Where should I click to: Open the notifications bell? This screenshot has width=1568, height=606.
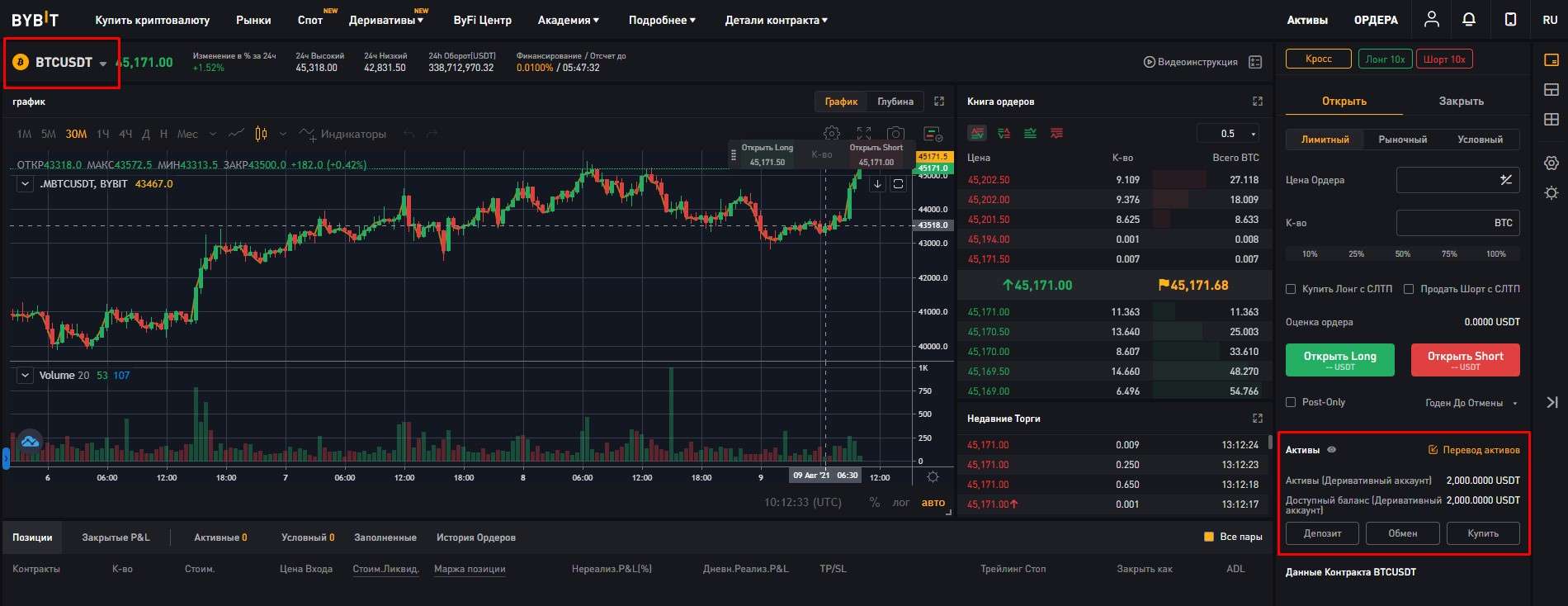(1469, 19)
